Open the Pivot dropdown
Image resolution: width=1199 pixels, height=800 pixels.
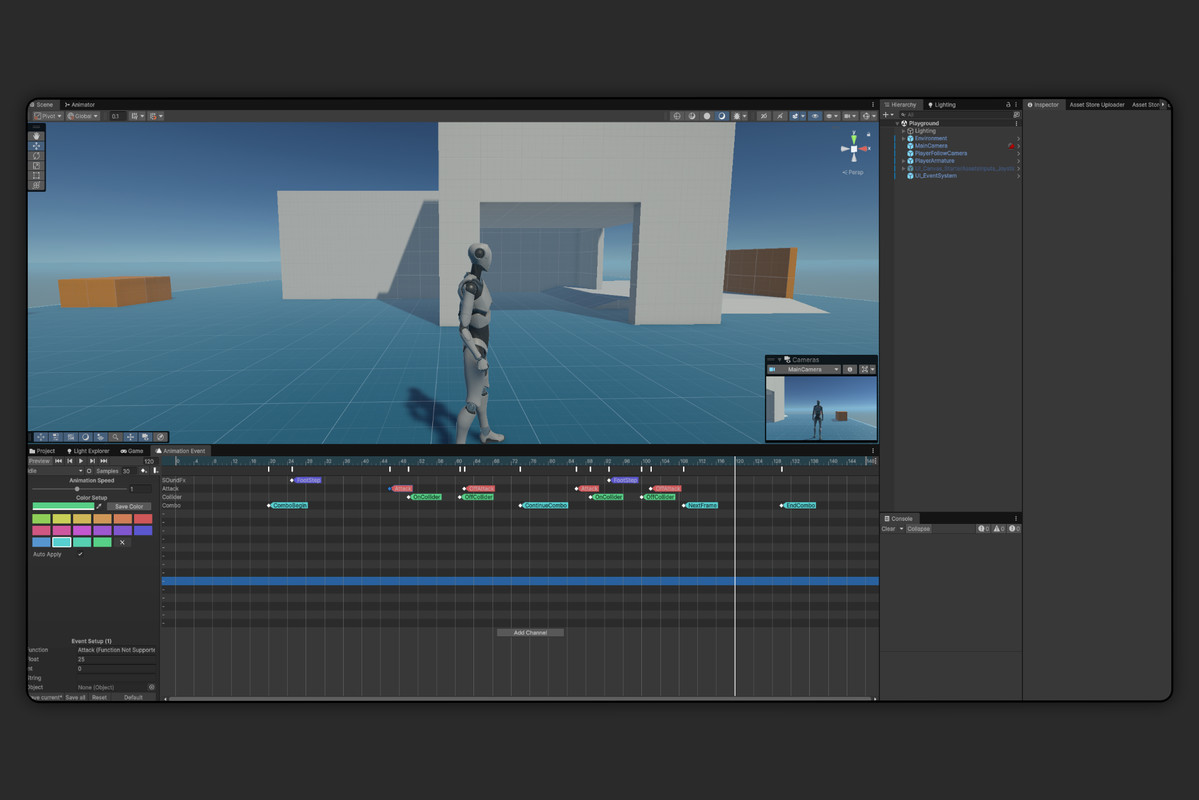click(x=48, y=116)
